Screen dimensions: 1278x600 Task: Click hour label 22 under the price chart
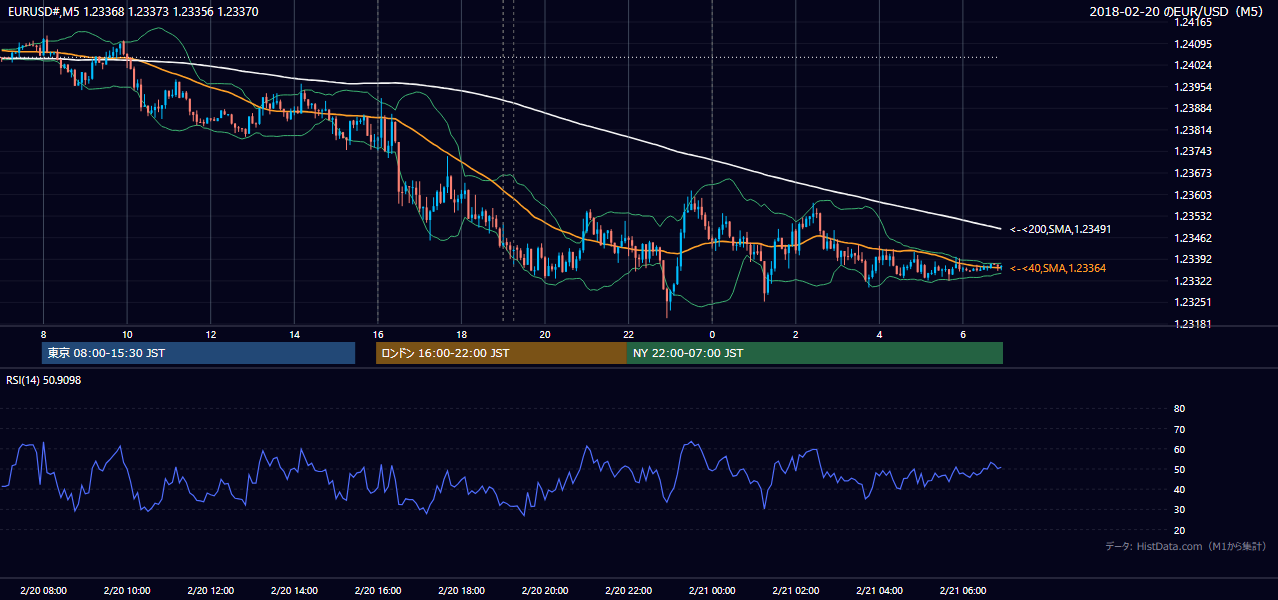pos(628,333)
